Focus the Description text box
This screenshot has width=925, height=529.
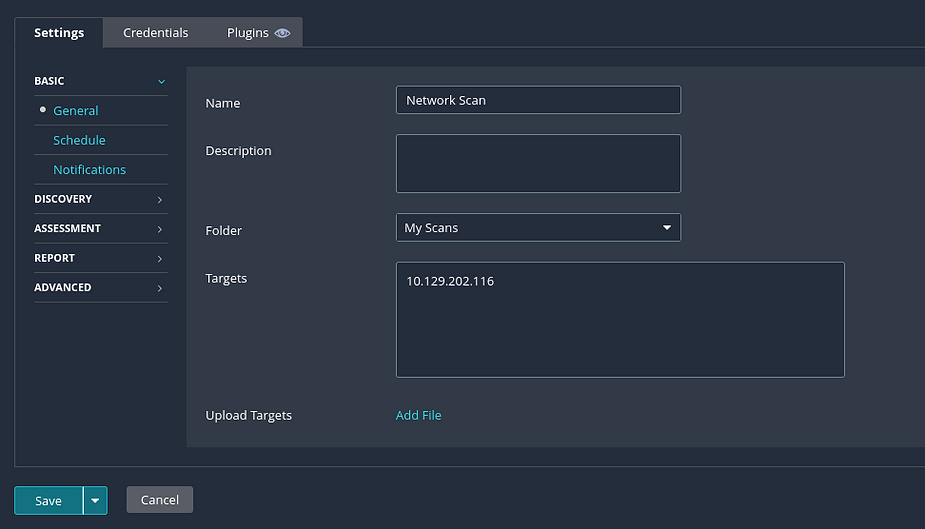coord(538,163)
